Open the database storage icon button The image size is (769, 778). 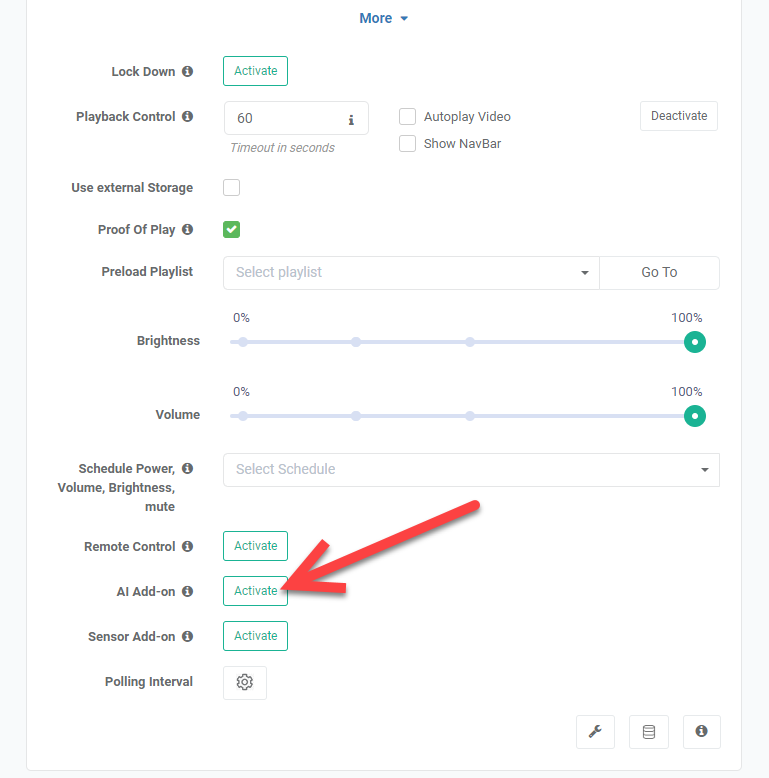click(648, 731)
